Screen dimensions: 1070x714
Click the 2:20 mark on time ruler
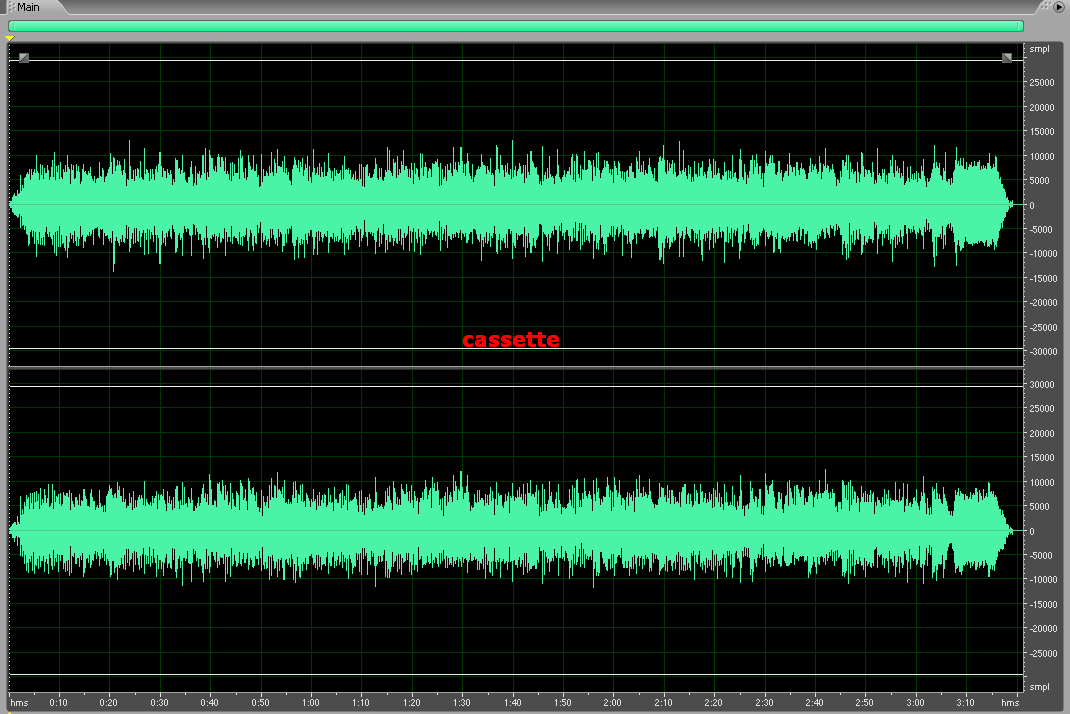[x=714, y=702]
